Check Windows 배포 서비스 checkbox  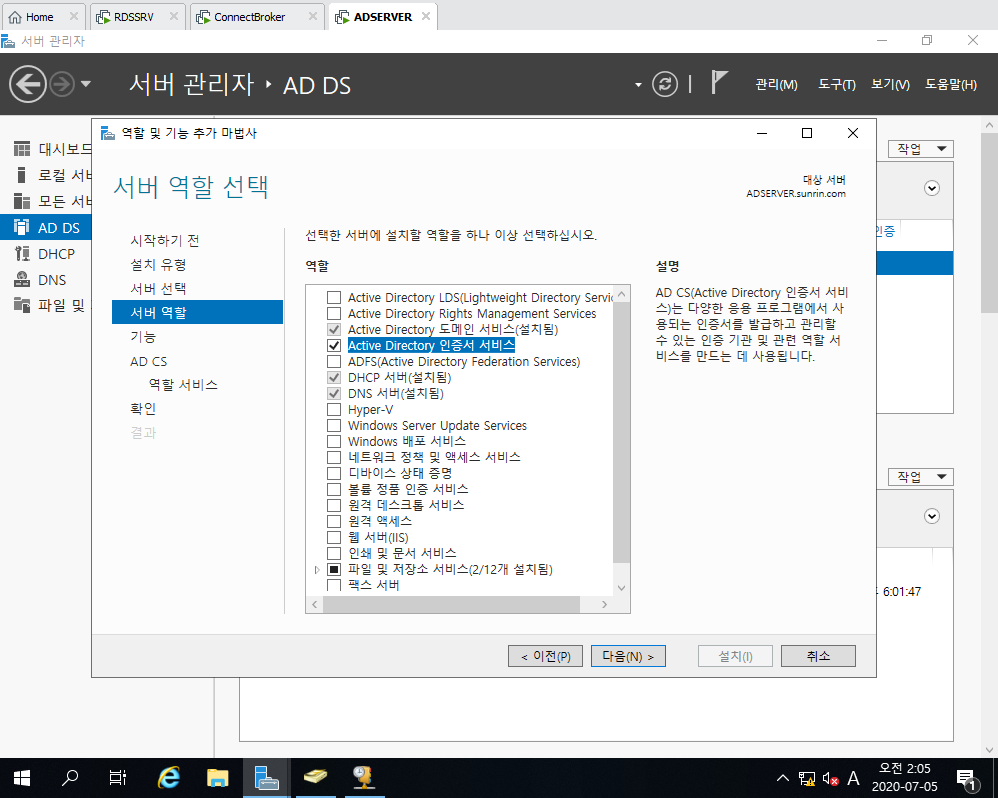334,441
